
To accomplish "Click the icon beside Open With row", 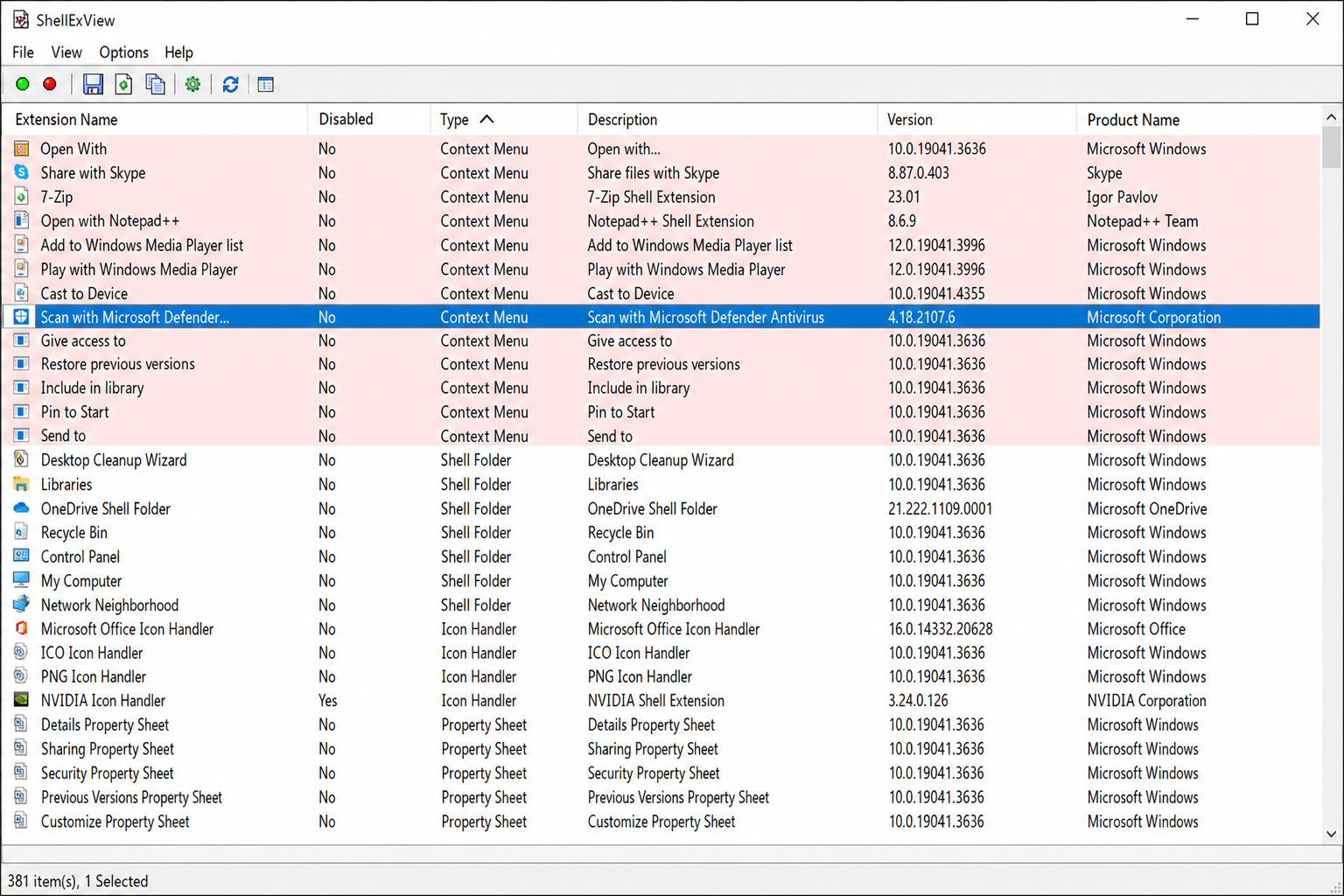I will pos(22,149).
